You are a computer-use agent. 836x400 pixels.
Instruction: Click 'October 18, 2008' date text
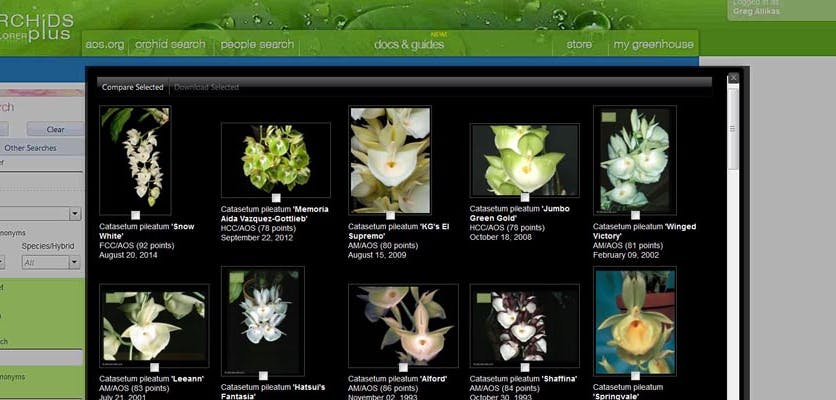tap(501, 237)
